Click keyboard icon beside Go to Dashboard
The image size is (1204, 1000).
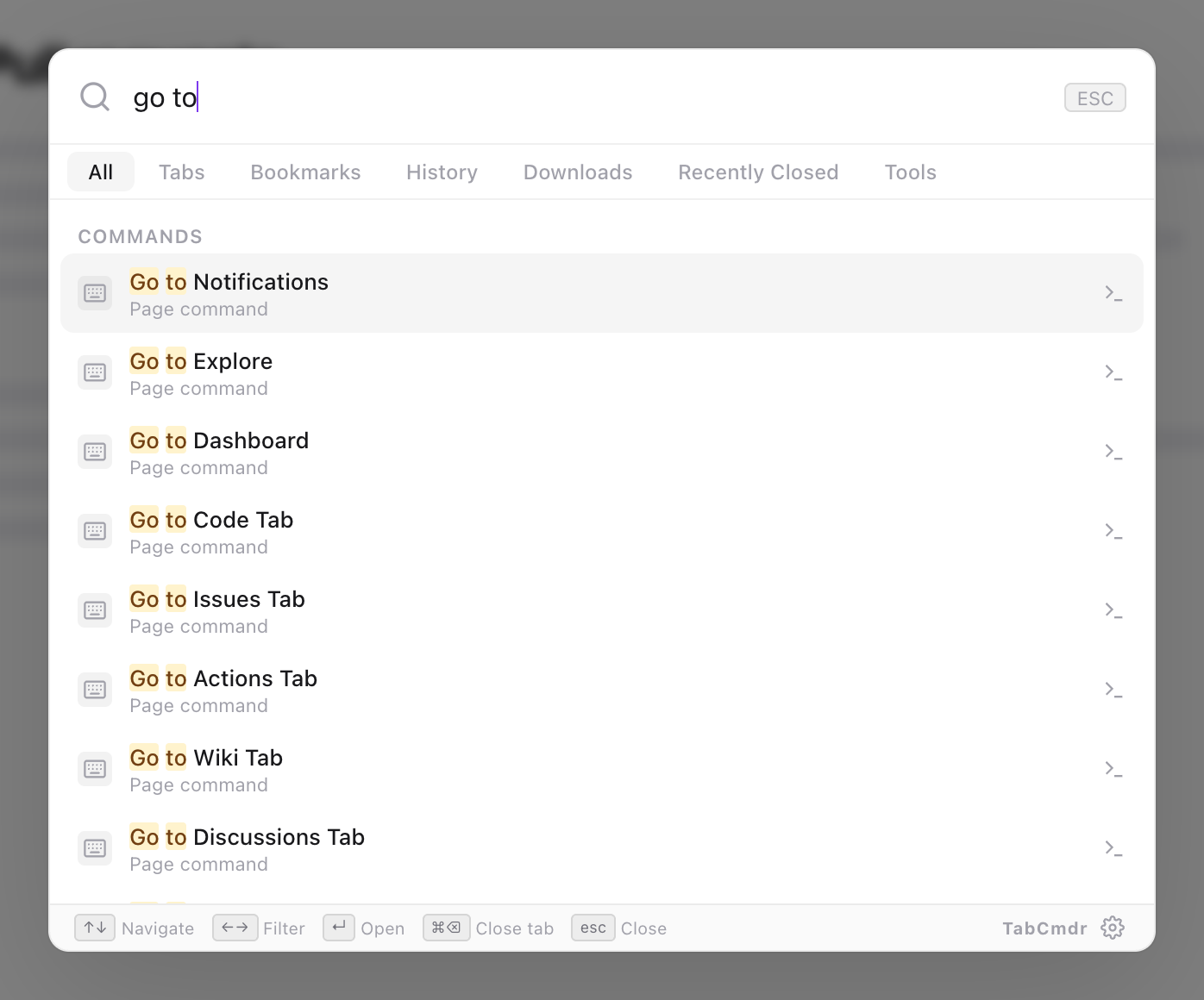pyautogui.click(x=95, y=452)
